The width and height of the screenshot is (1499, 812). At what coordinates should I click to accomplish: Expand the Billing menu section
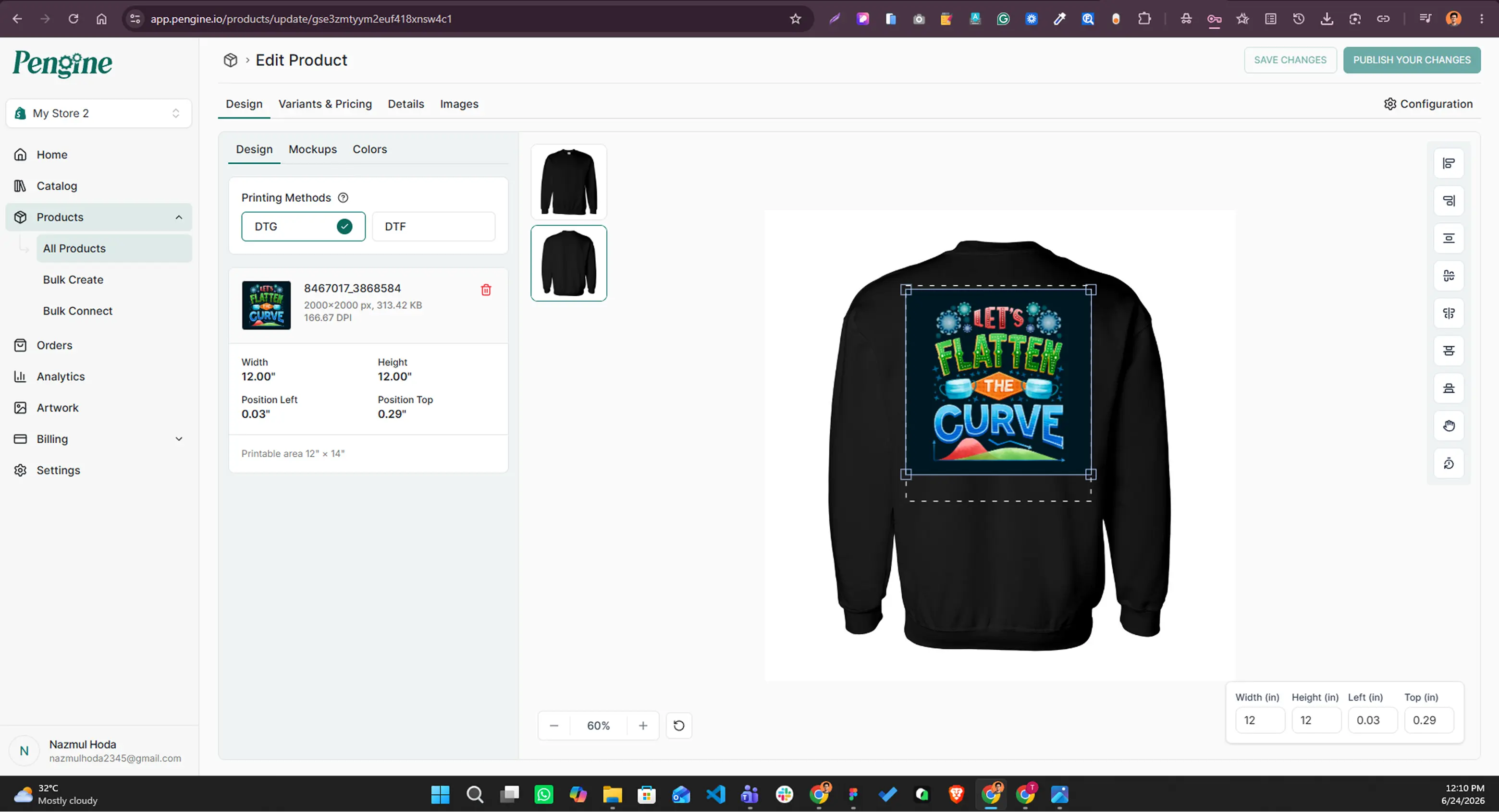(179, 439)
